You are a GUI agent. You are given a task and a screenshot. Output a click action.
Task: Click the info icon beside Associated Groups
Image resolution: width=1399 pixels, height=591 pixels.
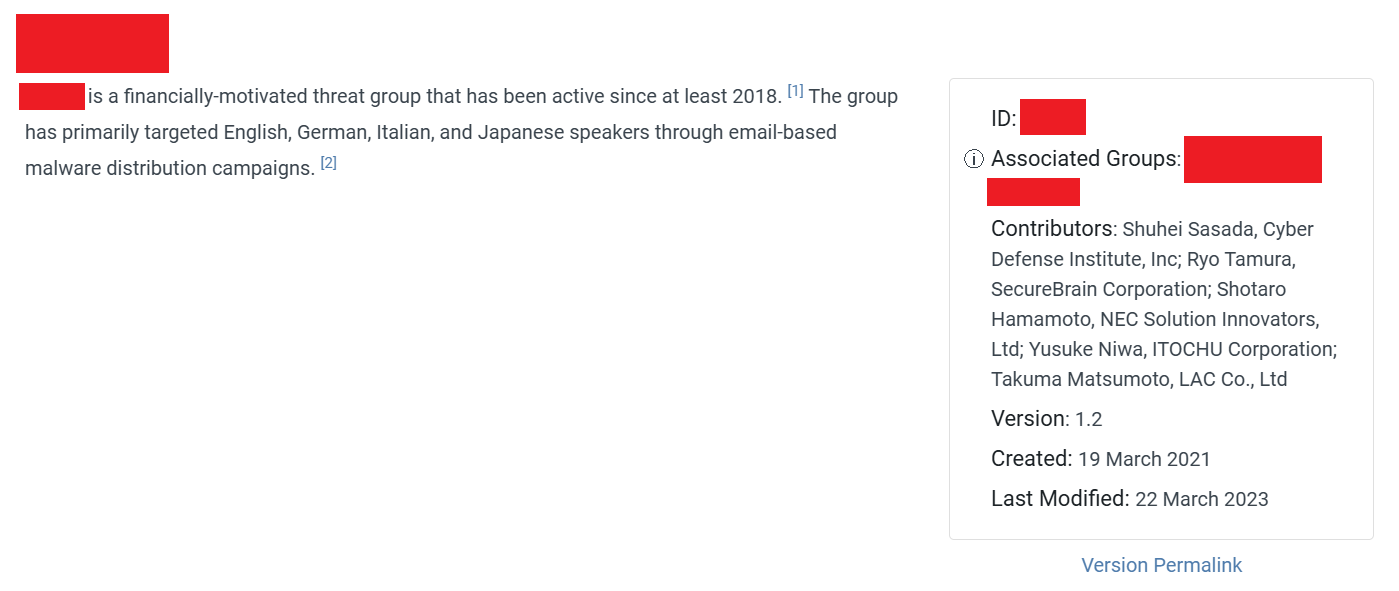pos(974,159)
